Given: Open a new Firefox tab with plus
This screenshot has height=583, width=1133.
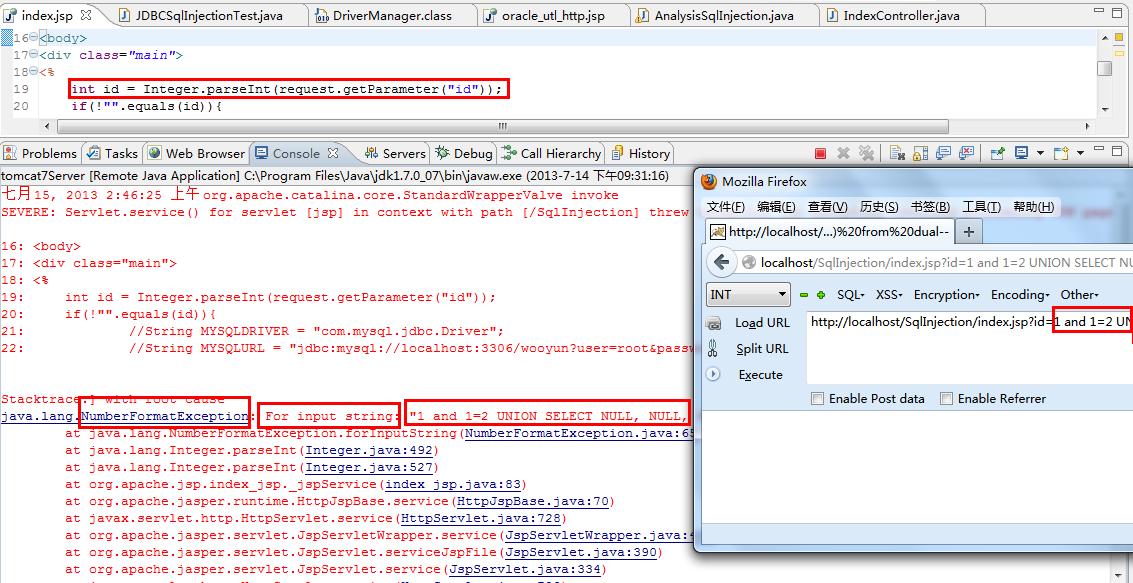Looking at the screenshot, I should 969,231.
